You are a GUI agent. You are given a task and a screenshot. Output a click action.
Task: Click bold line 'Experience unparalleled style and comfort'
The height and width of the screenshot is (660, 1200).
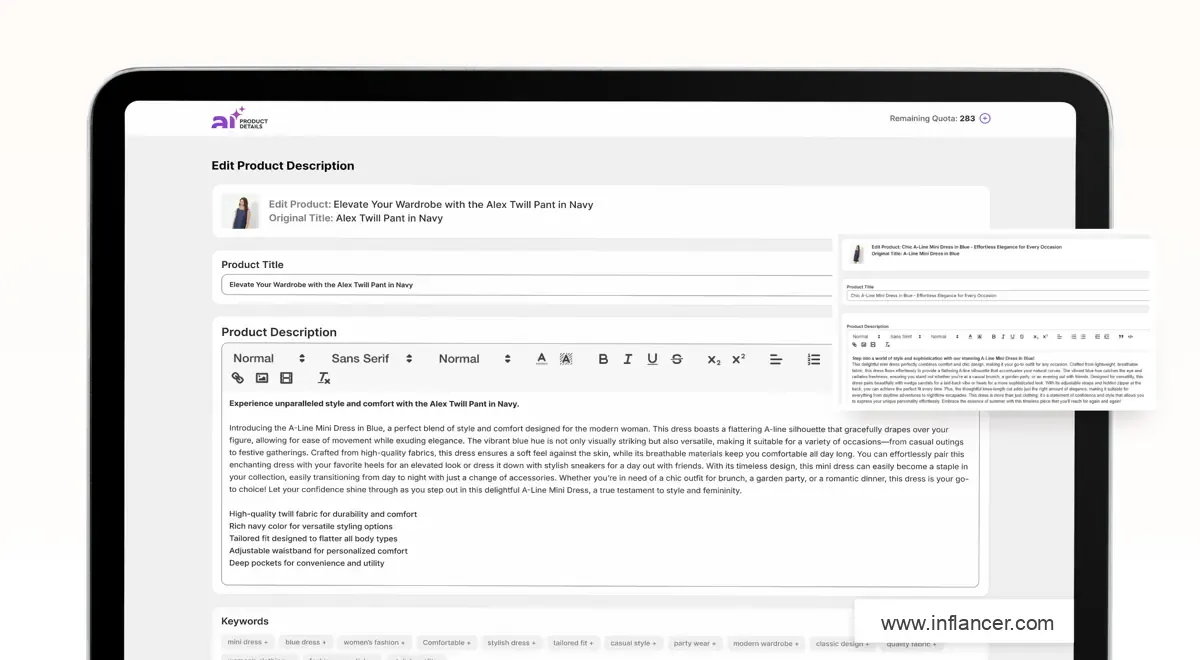point(374,404)
